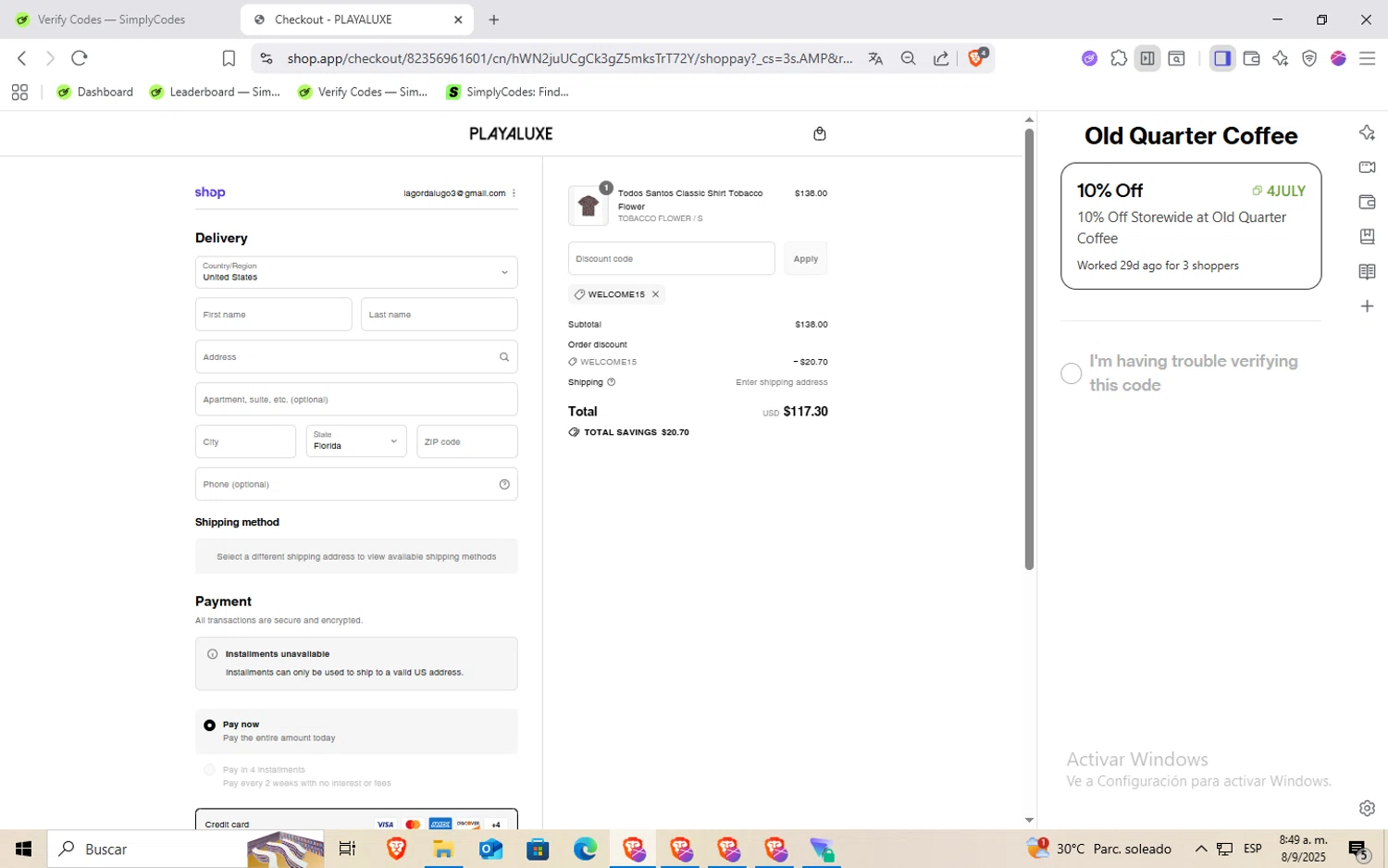1388x868 pixels.
Task: Click the Apply discount button
Action: click(x=805, y=259)
